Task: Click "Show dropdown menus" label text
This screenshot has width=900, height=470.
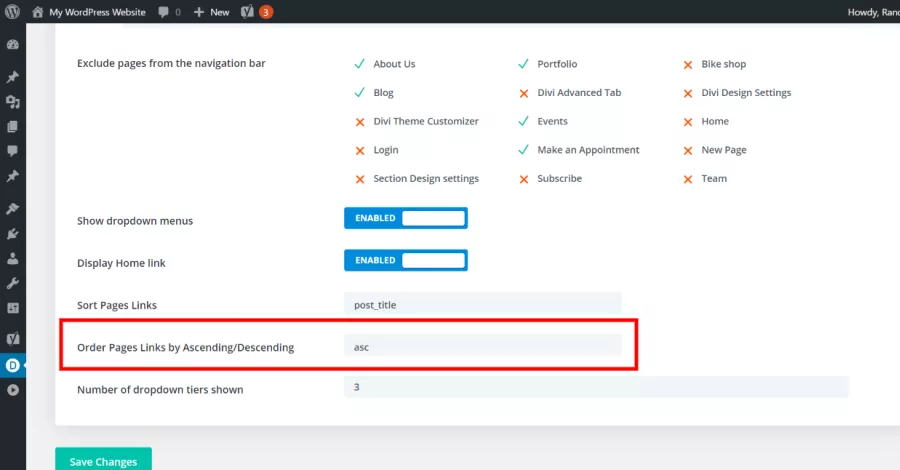Action: tap(135, 221)
